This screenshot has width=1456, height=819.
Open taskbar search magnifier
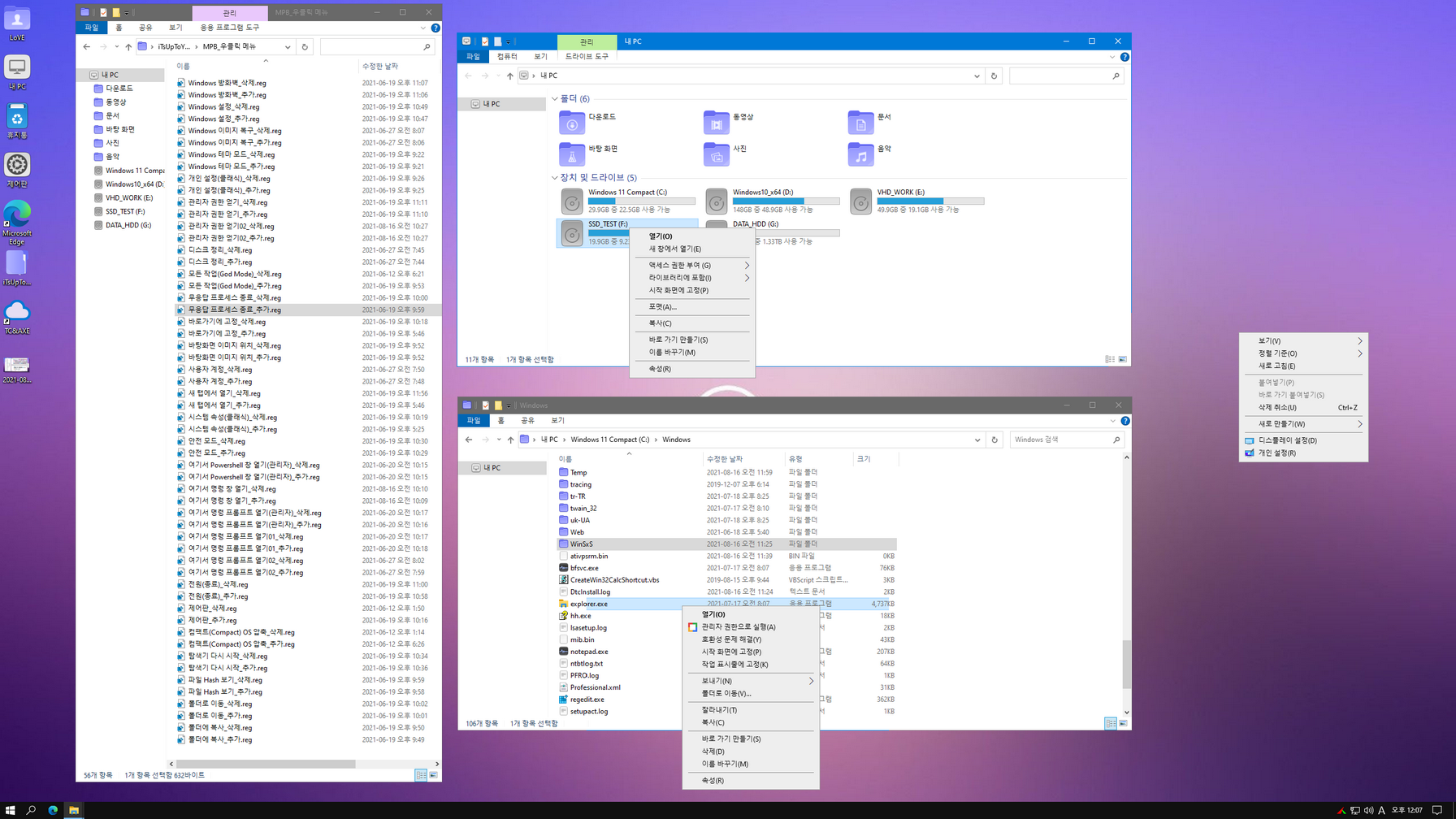pos(32,810)
